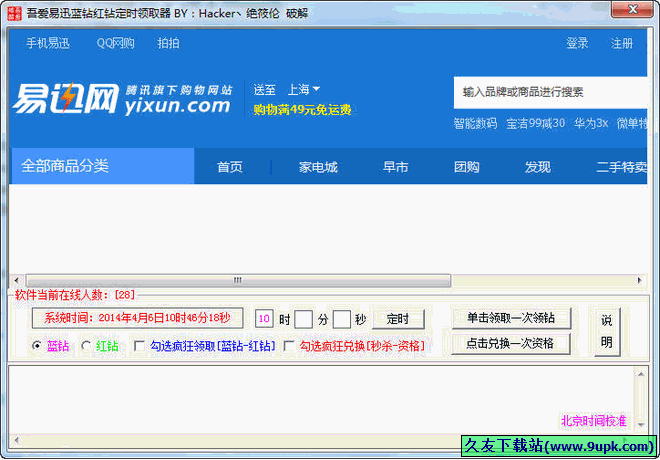Open the 早市 tab
This screenshot has height=460, width=660.
(395, 167)
